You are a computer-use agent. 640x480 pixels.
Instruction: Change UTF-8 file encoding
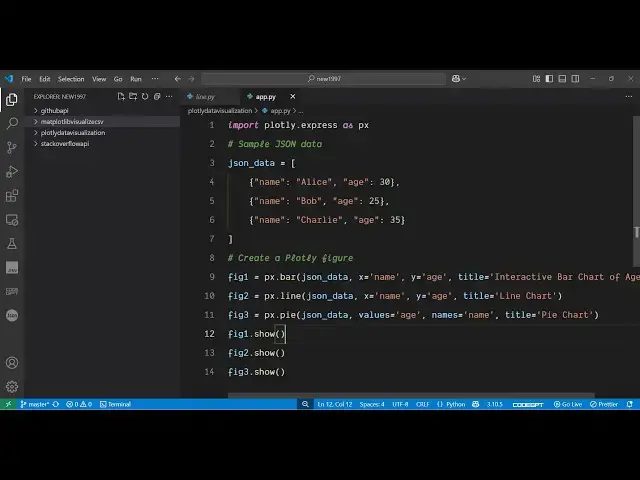(x=400, y=404)
